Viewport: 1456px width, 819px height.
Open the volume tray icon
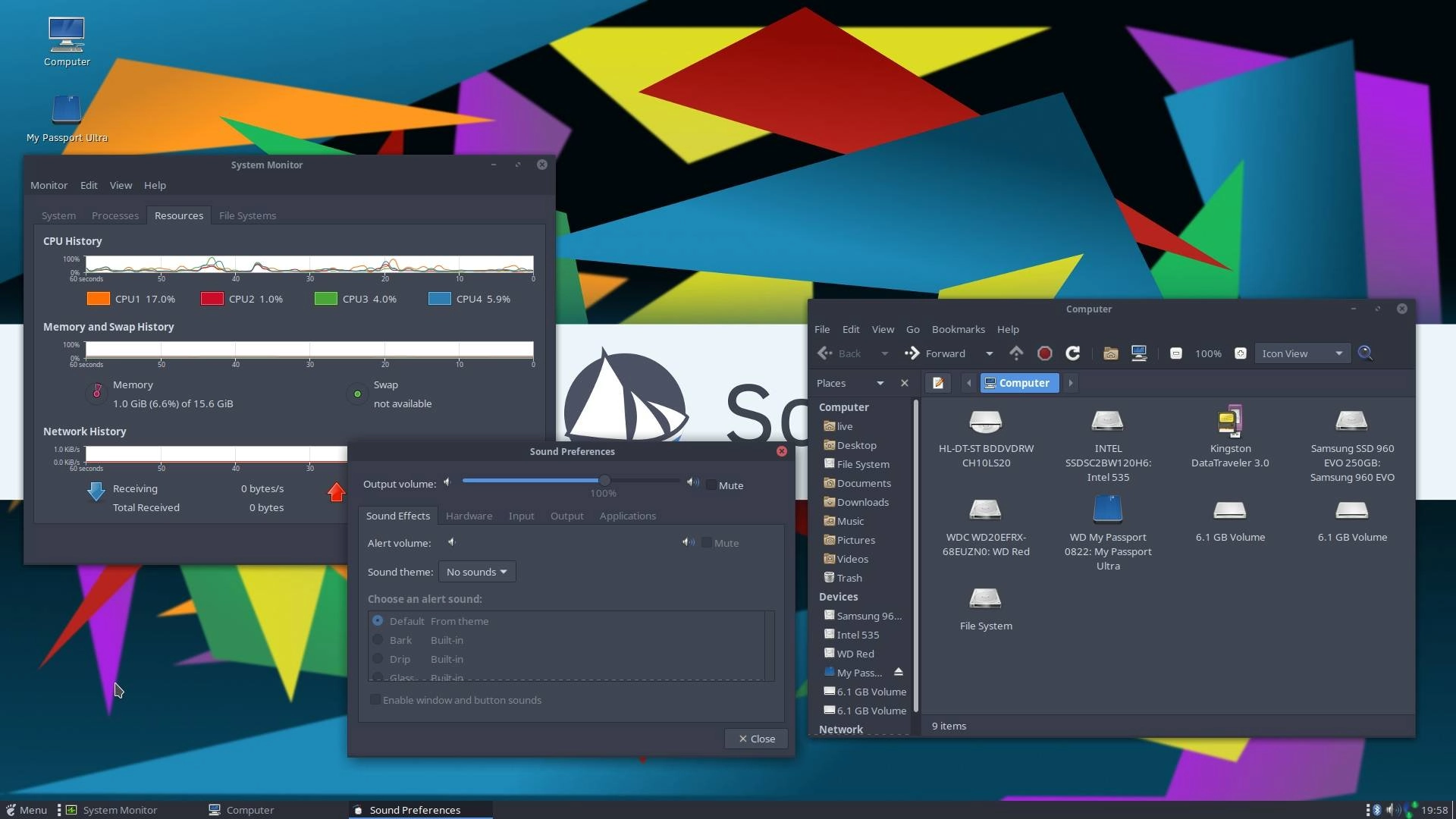[1393, 810]
